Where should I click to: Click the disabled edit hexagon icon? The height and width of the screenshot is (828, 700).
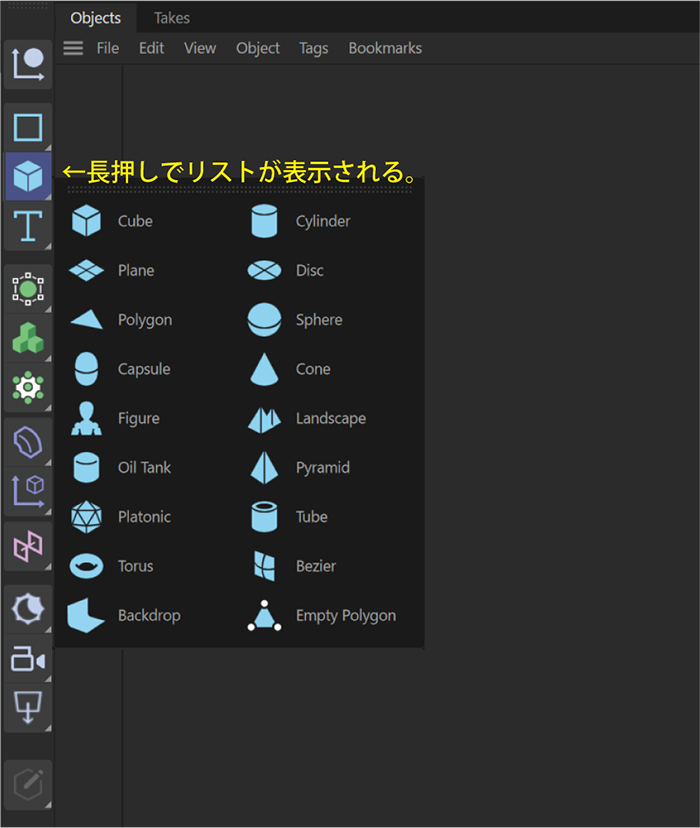click(28, 785)
